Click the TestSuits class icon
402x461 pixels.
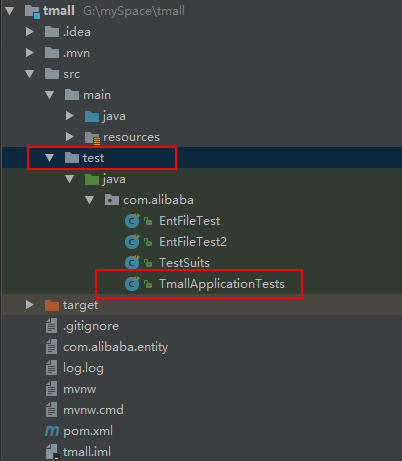[x=132, y=263]
